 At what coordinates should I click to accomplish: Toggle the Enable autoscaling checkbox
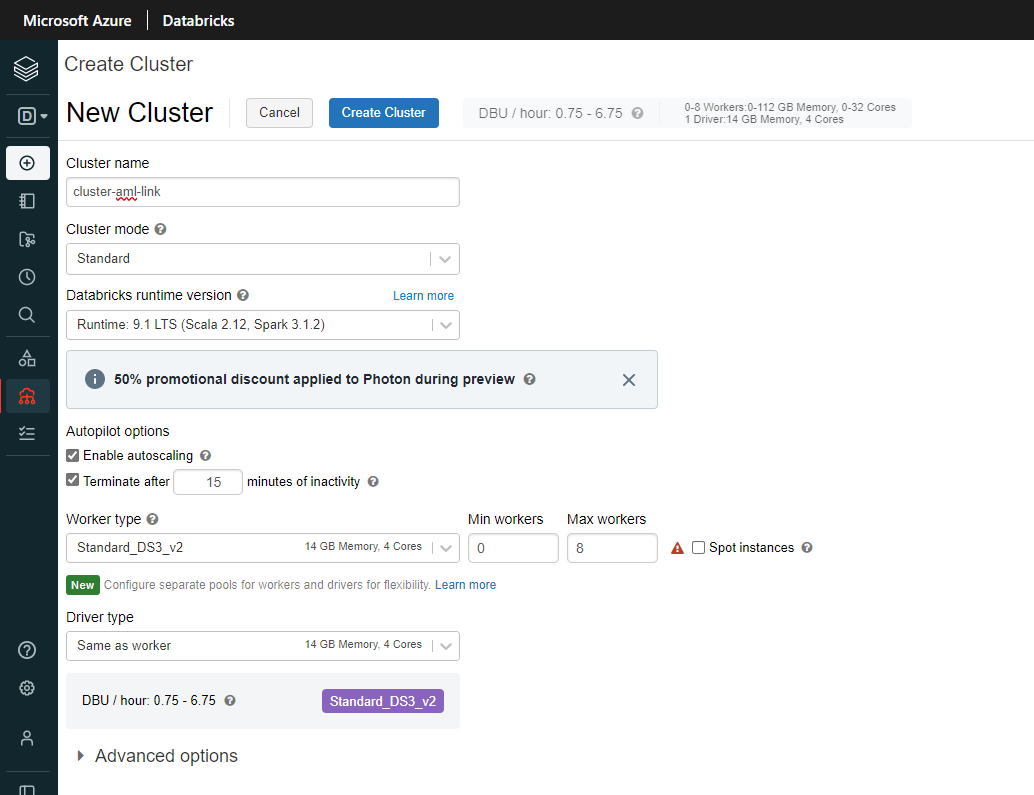[x=73, y=456]
